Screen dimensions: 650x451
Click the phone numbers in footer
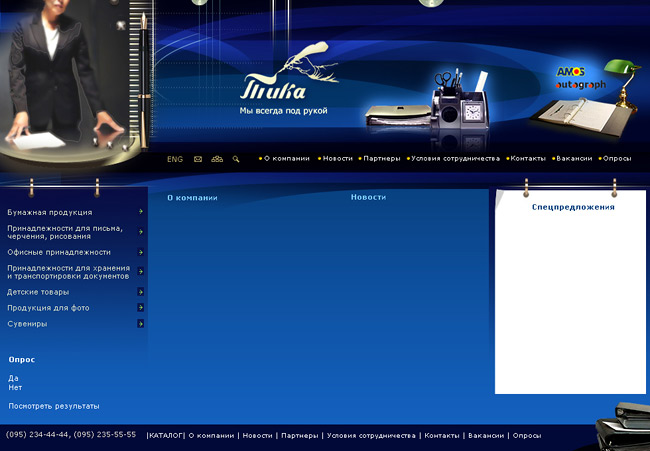click(x=71, y=434)
